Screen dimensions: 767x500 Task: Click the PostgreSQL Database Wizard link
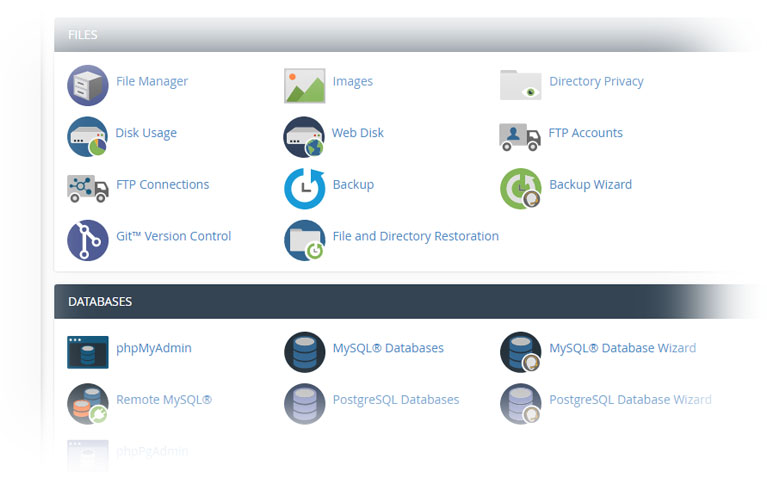tap(630, 399)
